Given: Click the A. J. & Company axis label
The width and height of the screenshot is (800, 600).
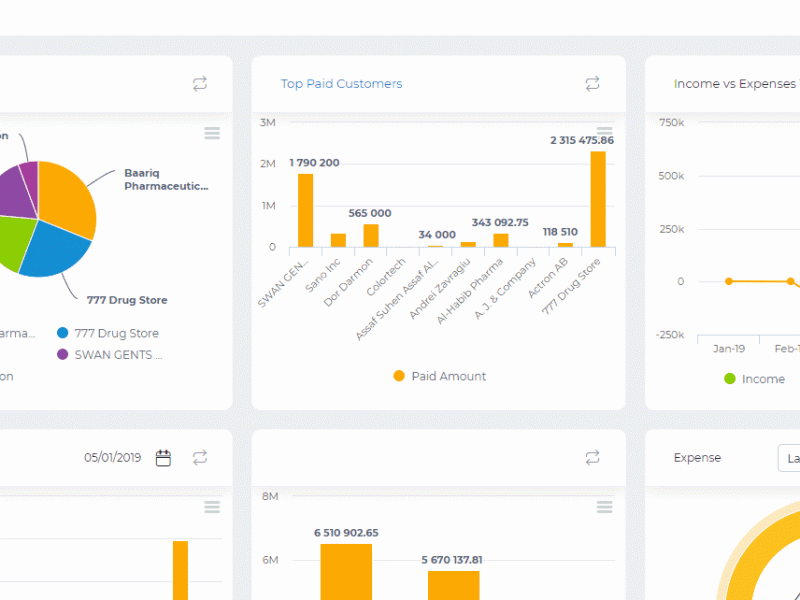Looking at the screenshot, I should tap(505, 288).
